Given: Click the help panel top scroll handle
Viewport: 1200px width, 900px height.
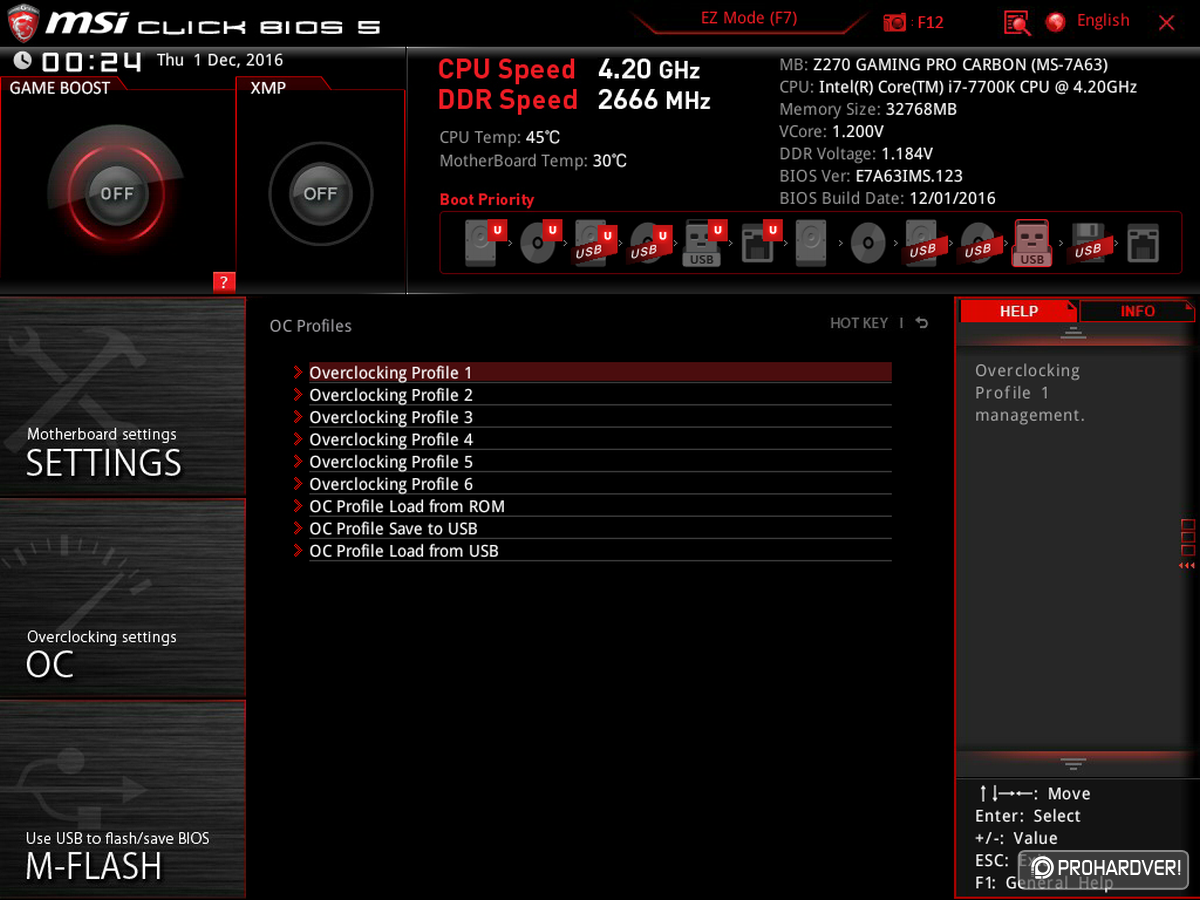Looking at the screenshot, I should coord(1073,333).
